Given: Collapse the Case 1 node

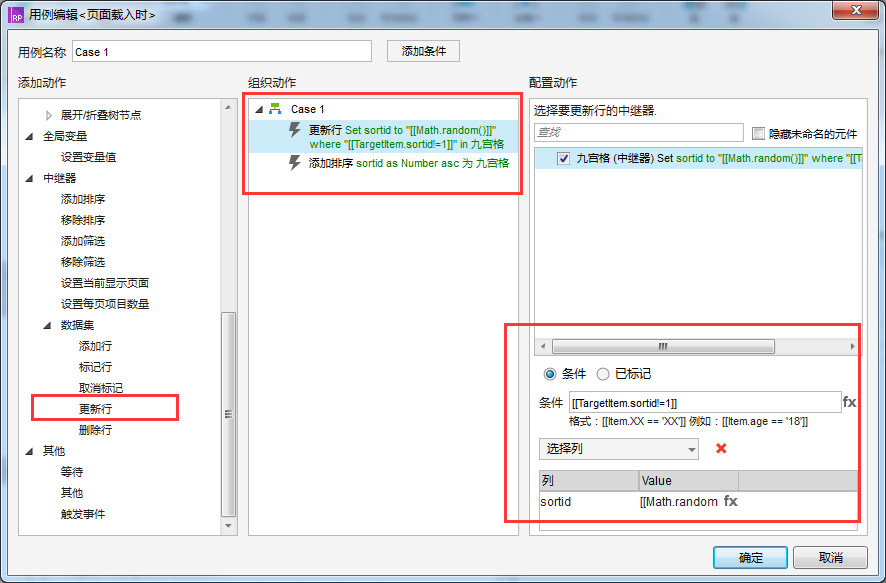Looking at the screenshot, I should click(259, 109).
